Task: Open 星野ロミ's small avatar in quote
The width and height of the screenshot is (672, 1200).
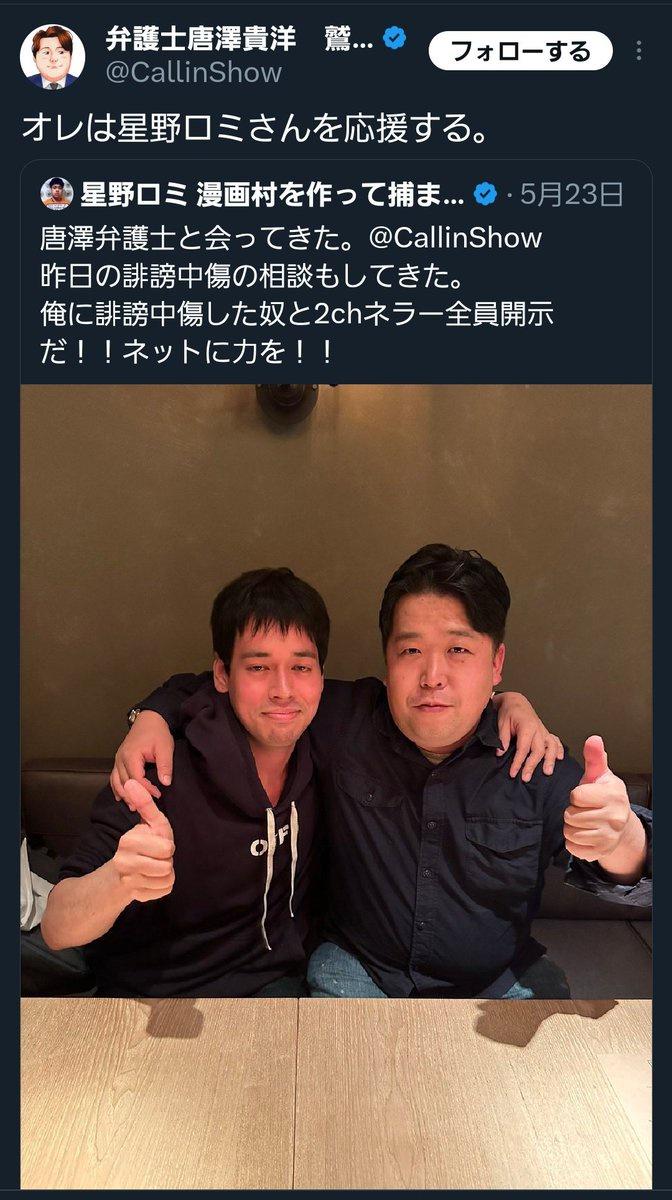Action: tap(57, 194)
